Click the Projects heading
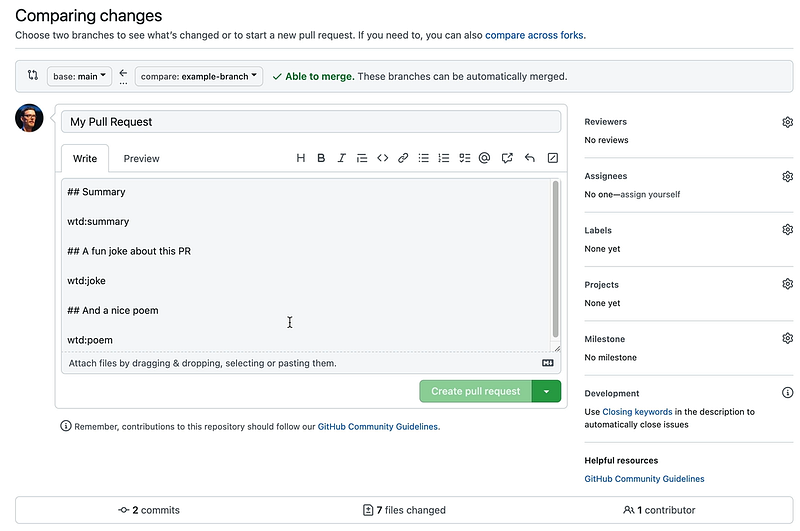This screenshot has width=800, height=531. [602, 285]
